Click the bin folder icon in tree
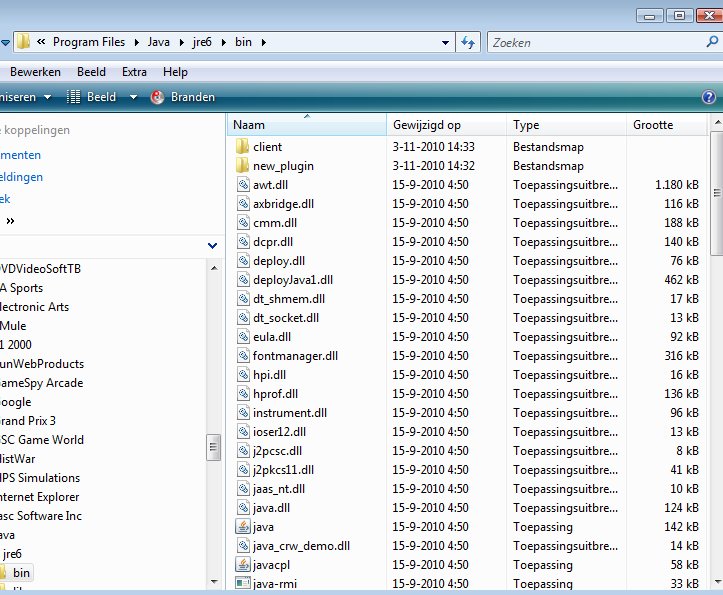723x595 pixels. [x=3, y=572]
